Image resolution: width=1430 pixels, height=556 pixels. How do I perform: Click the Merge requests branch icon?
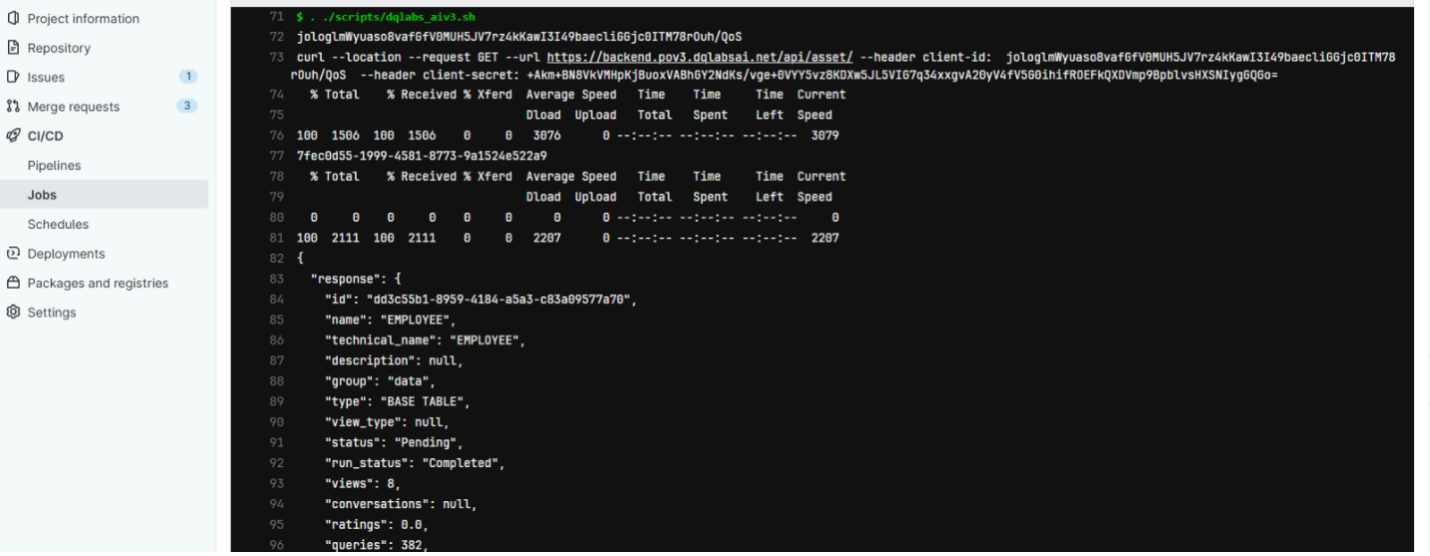[x=13, y=106]
